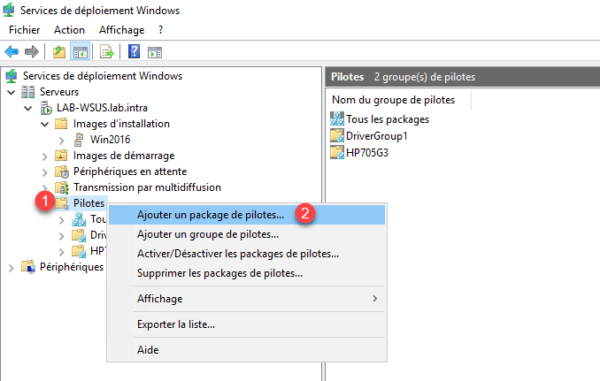Click the Pilotes folder icon in tree

click(62, 203)
